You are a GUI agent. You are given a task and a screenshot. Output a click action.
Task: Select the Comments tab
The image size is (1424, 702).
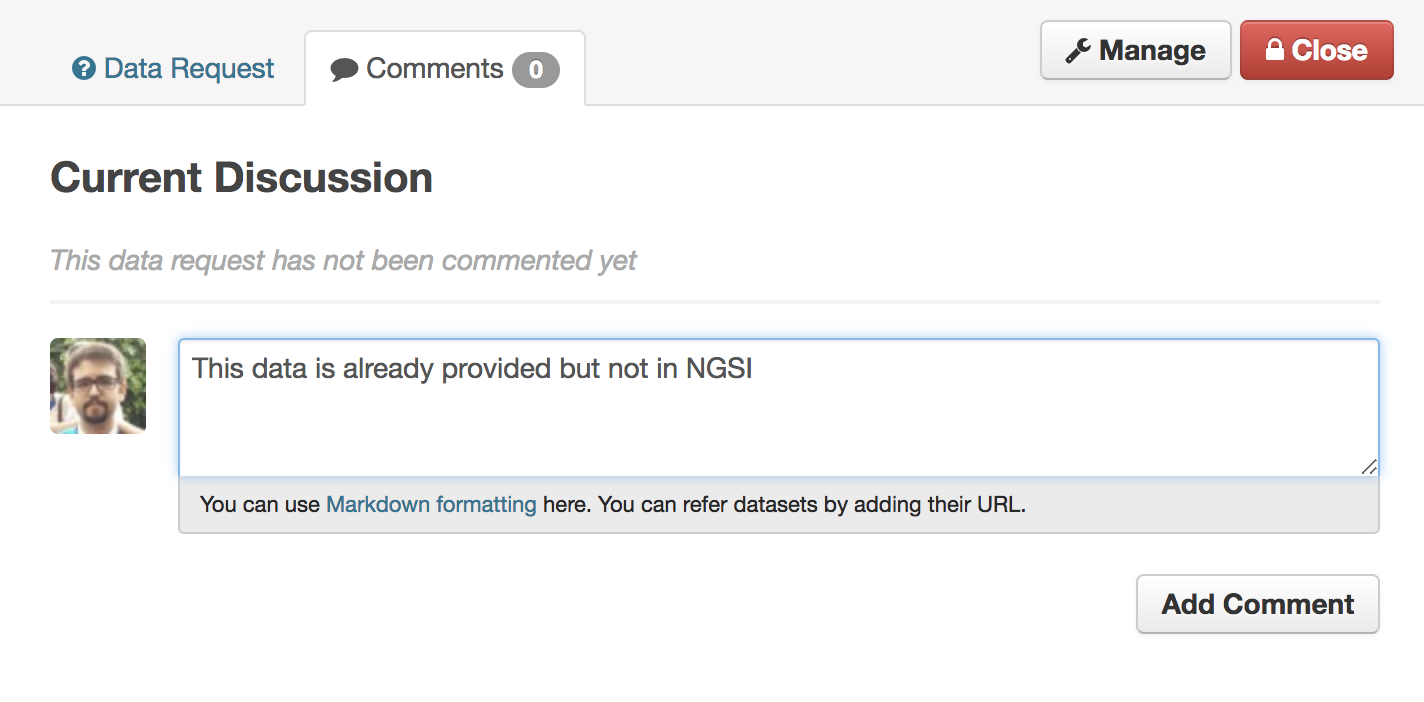pyautogui.click(x=445, y=69)
